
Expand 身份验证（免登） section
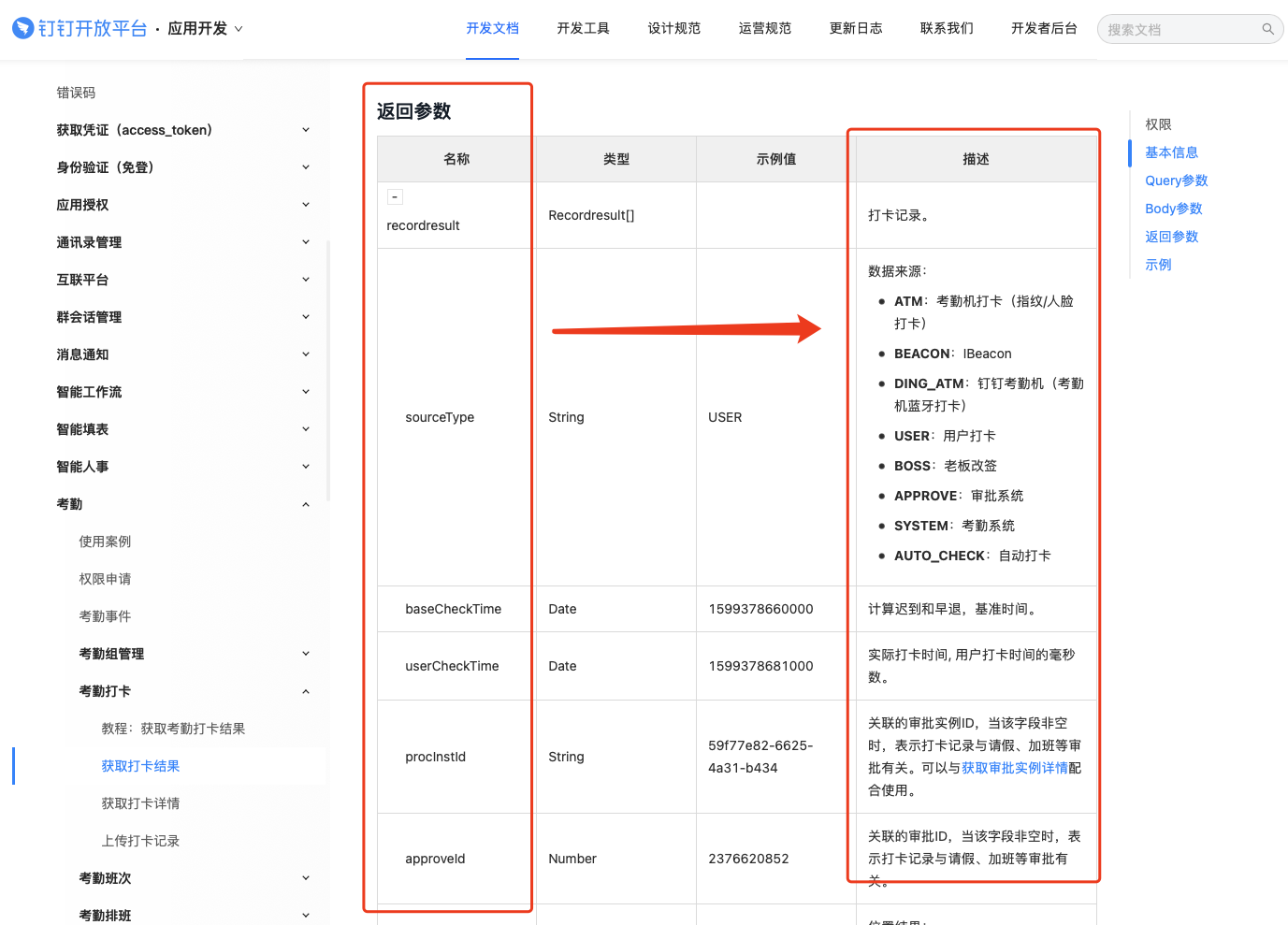(305, 167)
